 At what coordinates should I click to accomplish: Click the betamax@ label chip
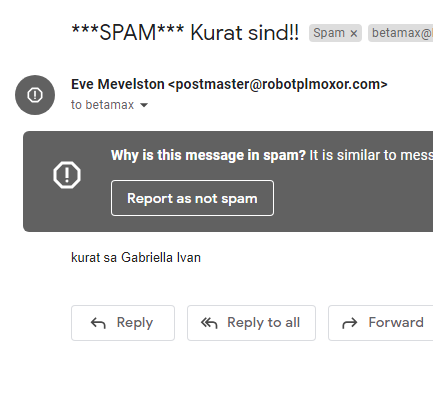point(401,33)
